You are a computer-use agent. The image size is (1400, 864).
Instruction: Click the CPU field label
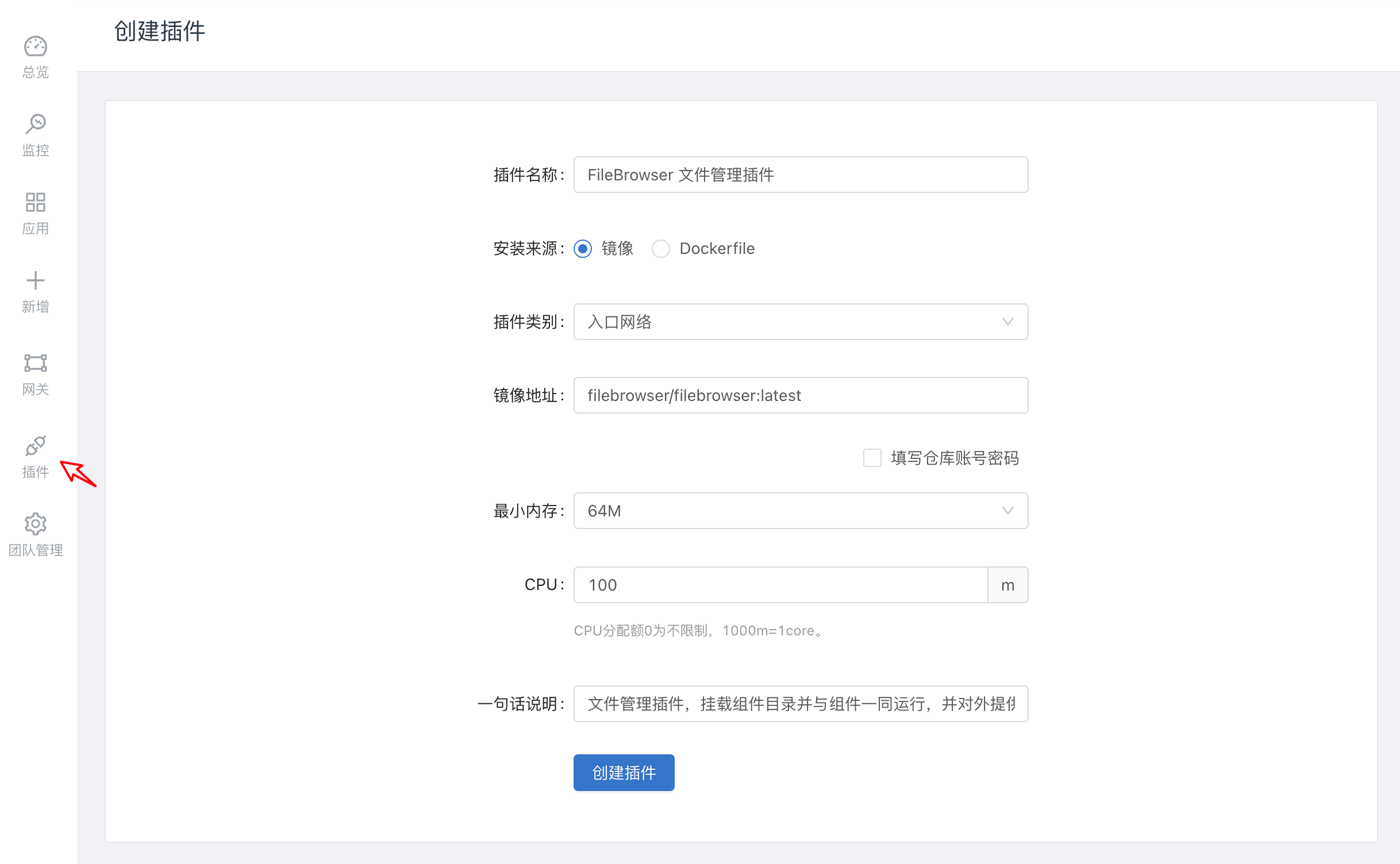coord(544,585)
